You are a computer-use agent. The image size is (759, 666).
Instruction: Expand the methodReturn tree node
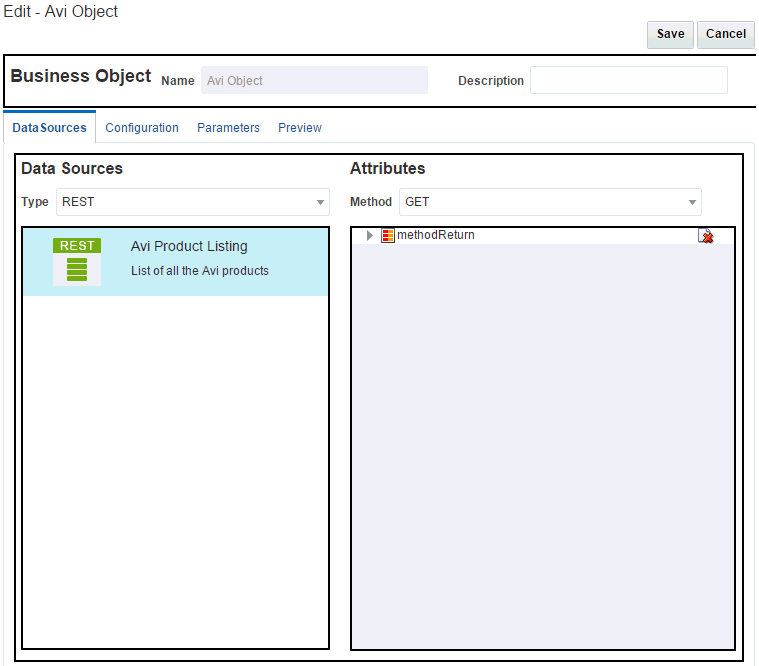370,236
